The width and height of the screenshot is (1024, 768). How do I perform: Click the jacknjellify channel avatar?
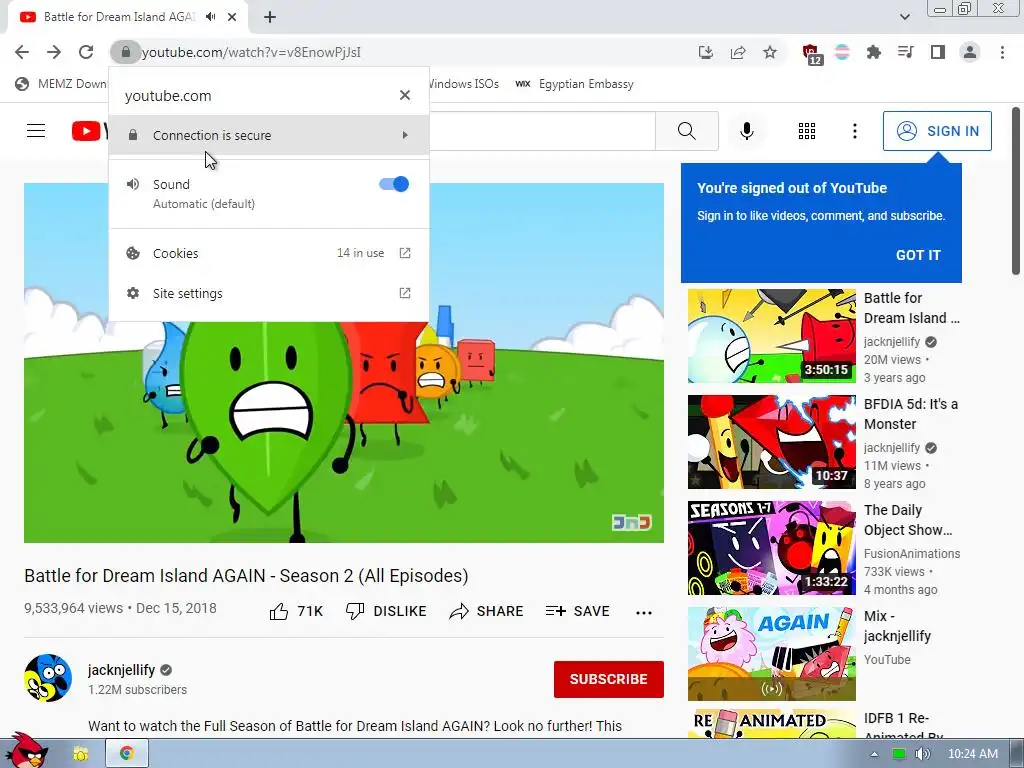(x=48, y=678)
